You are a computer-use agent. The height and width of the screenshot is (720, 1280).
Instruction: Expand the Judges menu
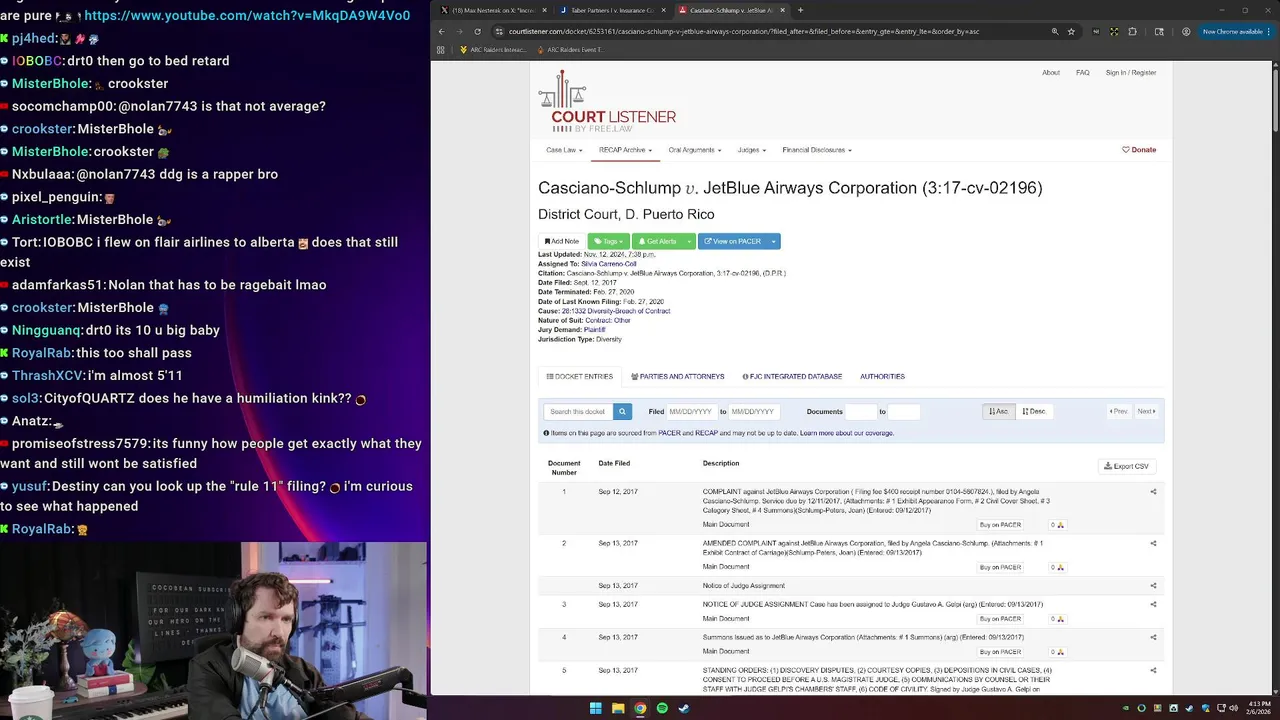point(751,150)
